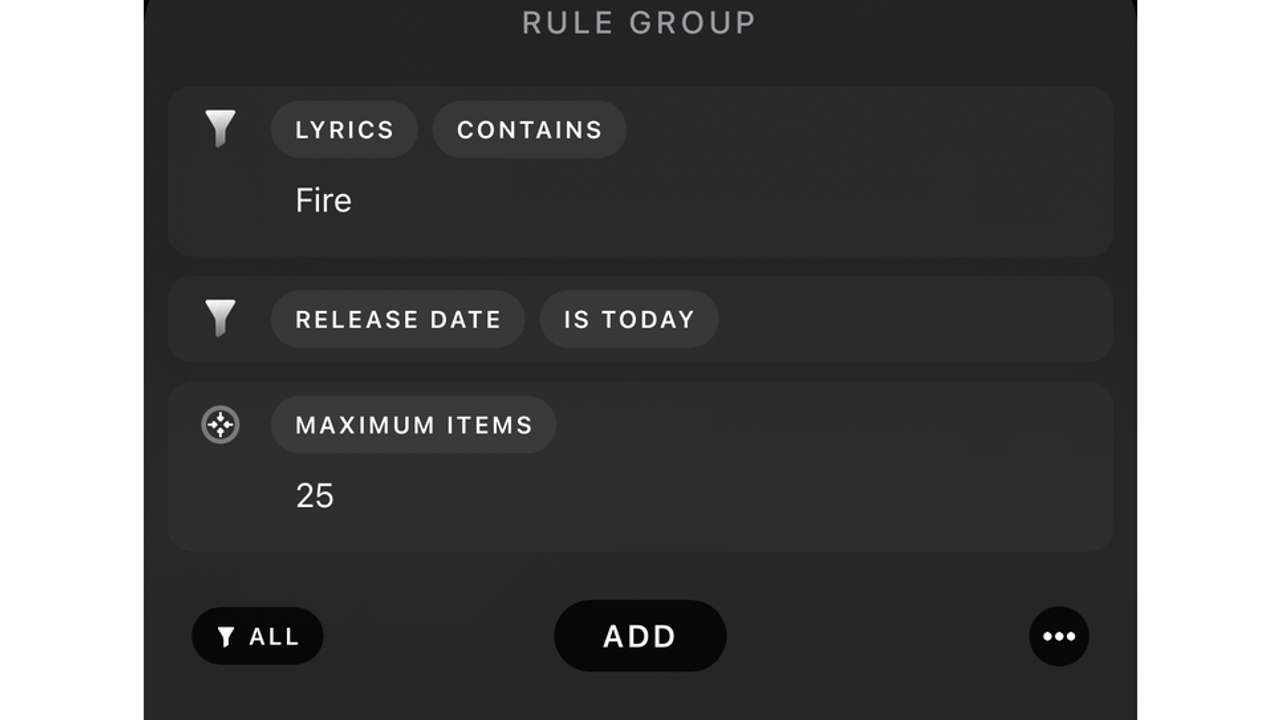Open the MAXIMUM ITEMS limit type pill

click(413, 425)
